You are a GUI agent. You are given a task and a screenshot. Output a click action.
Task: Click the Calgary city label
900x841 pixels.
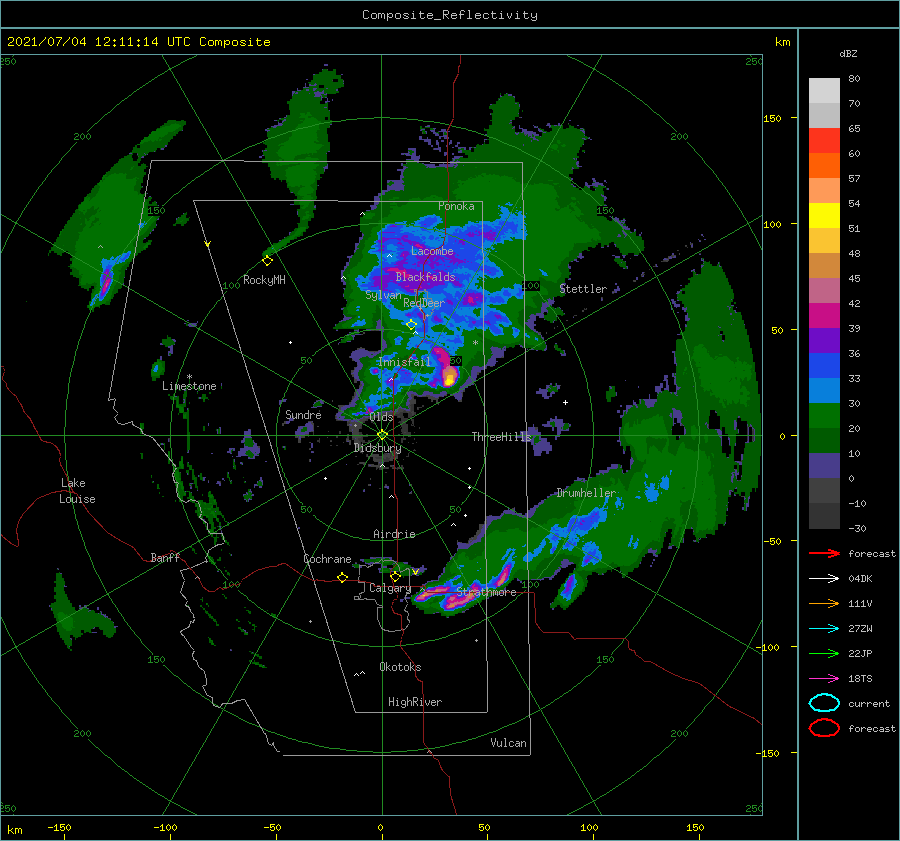pos(390,588)
